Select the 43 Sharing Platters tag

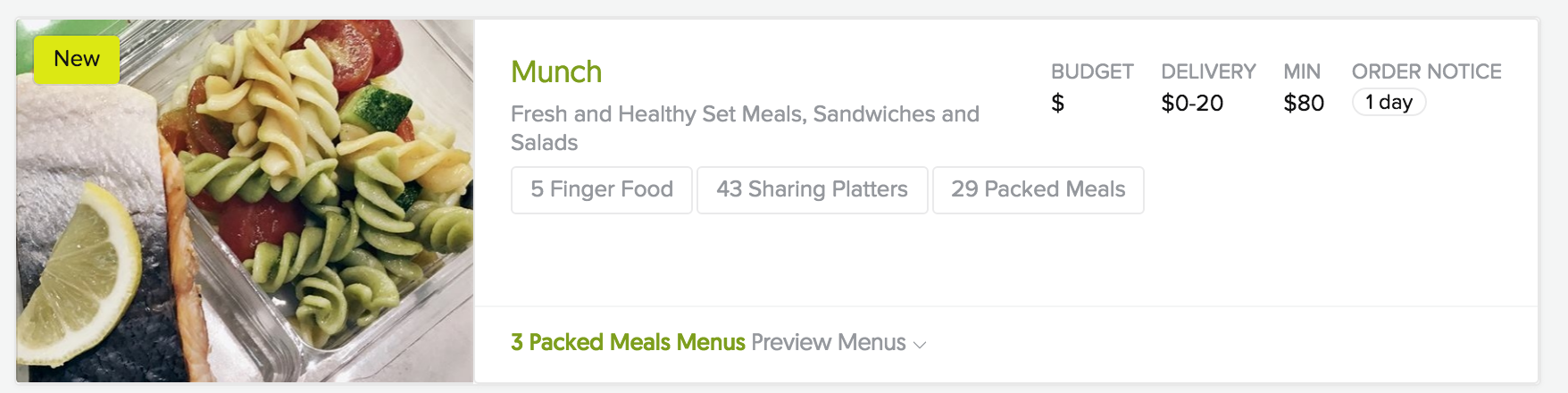[812, 189]
